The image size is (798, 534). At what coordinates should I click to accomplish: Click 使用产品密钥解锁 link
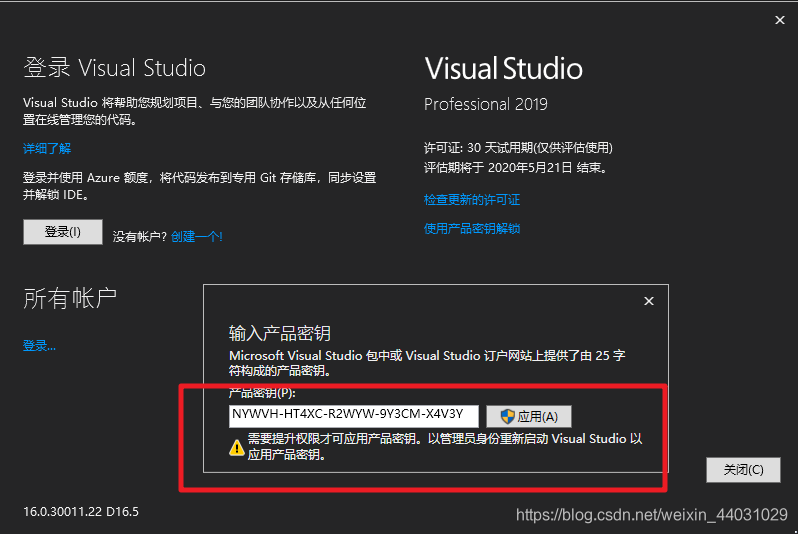click(472, 229)
